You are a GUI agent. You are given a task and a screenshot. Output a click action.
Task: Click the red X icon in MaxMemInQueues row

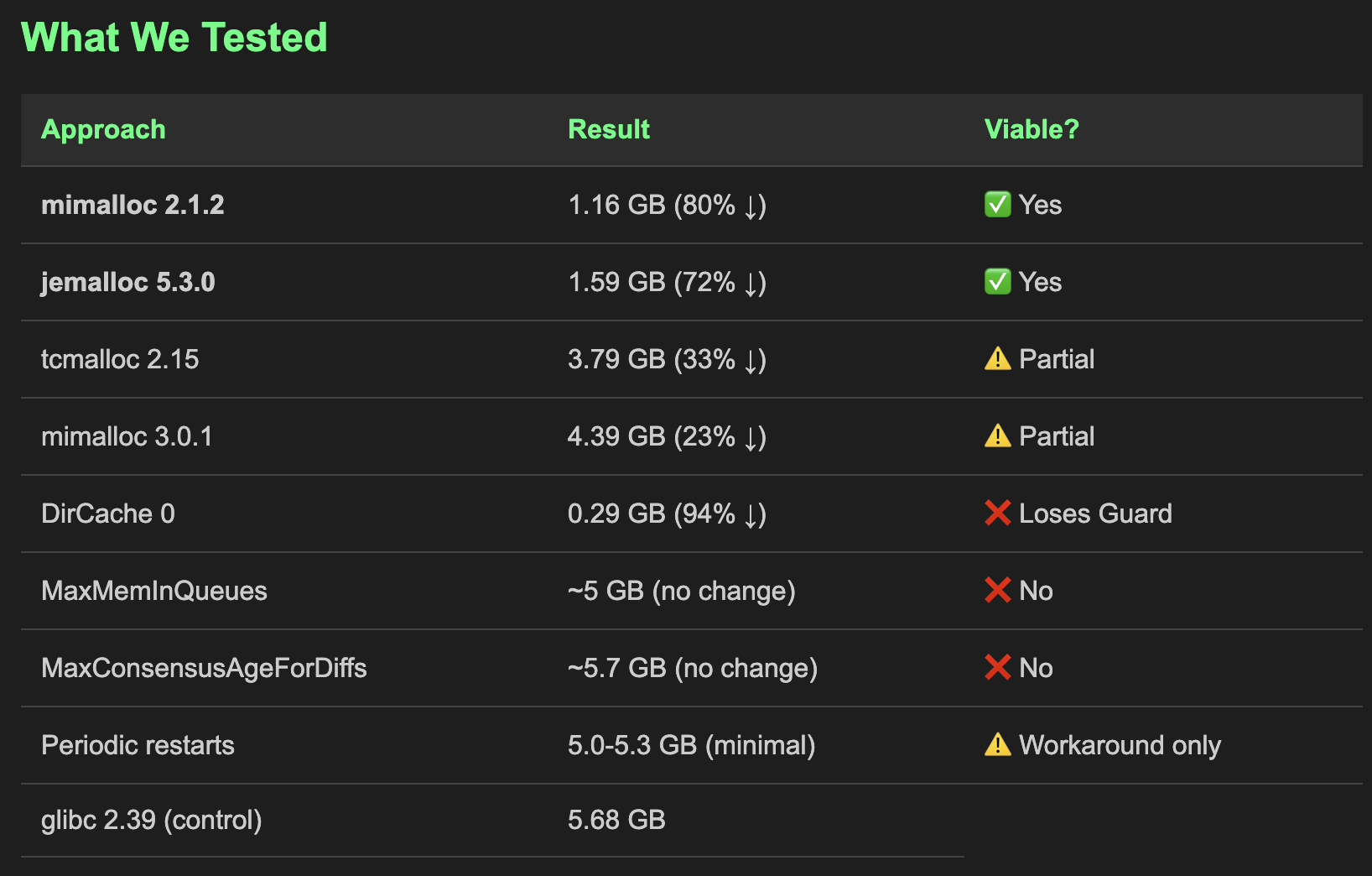click(x=997, y=591)
